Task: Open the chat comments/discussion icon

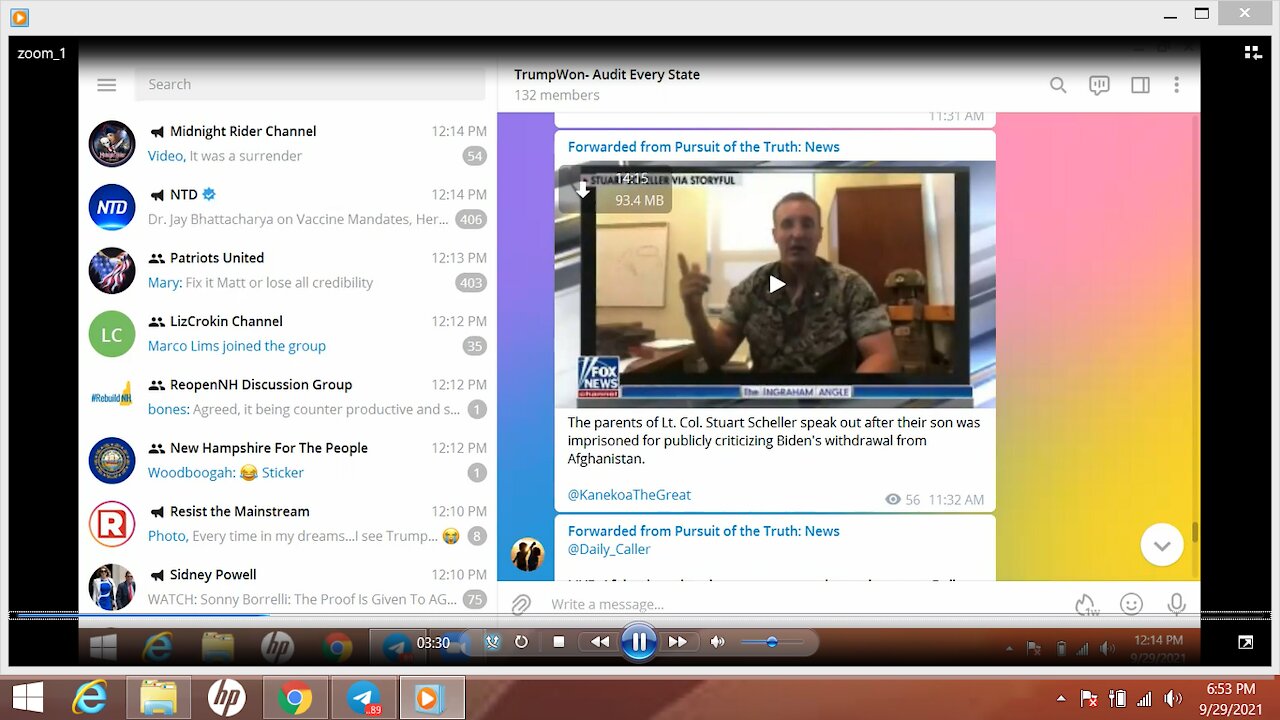Action: click(1099, 85)
